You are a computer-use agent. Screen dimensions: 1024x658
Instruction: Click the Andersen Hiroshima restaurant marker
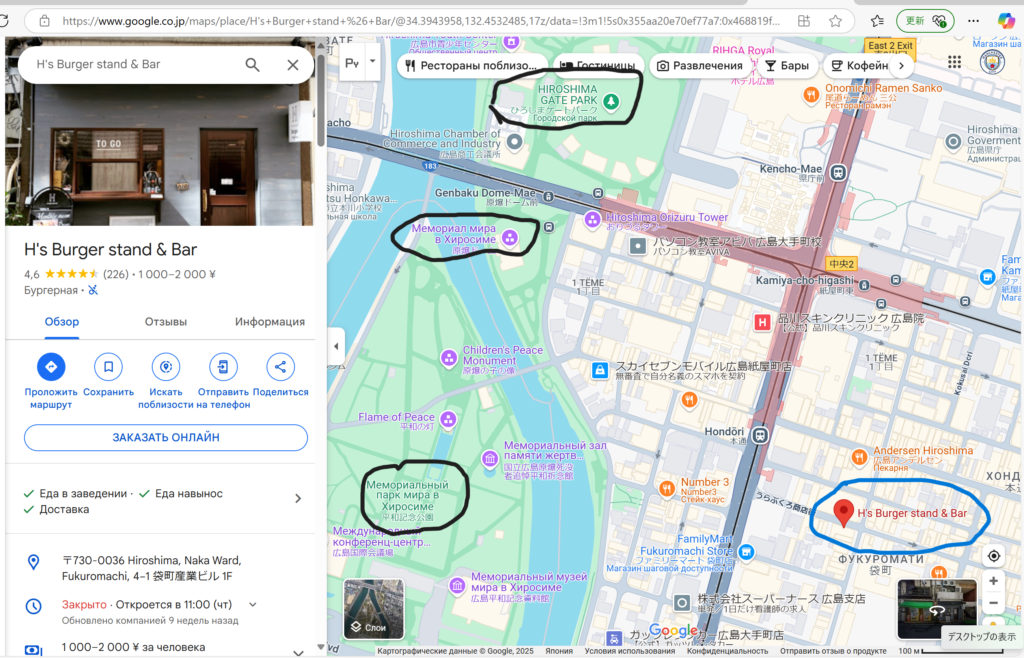859,456
